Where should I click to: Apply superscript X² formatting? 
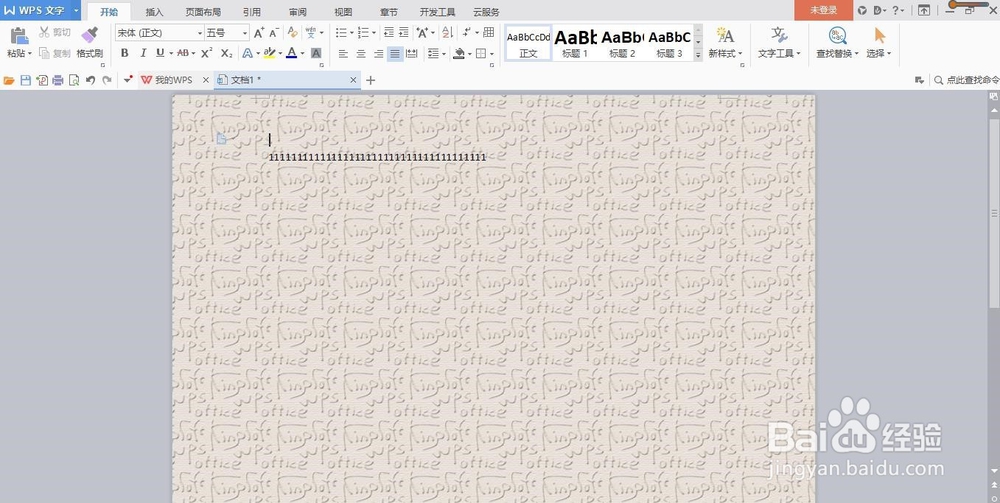click(207, 54)
